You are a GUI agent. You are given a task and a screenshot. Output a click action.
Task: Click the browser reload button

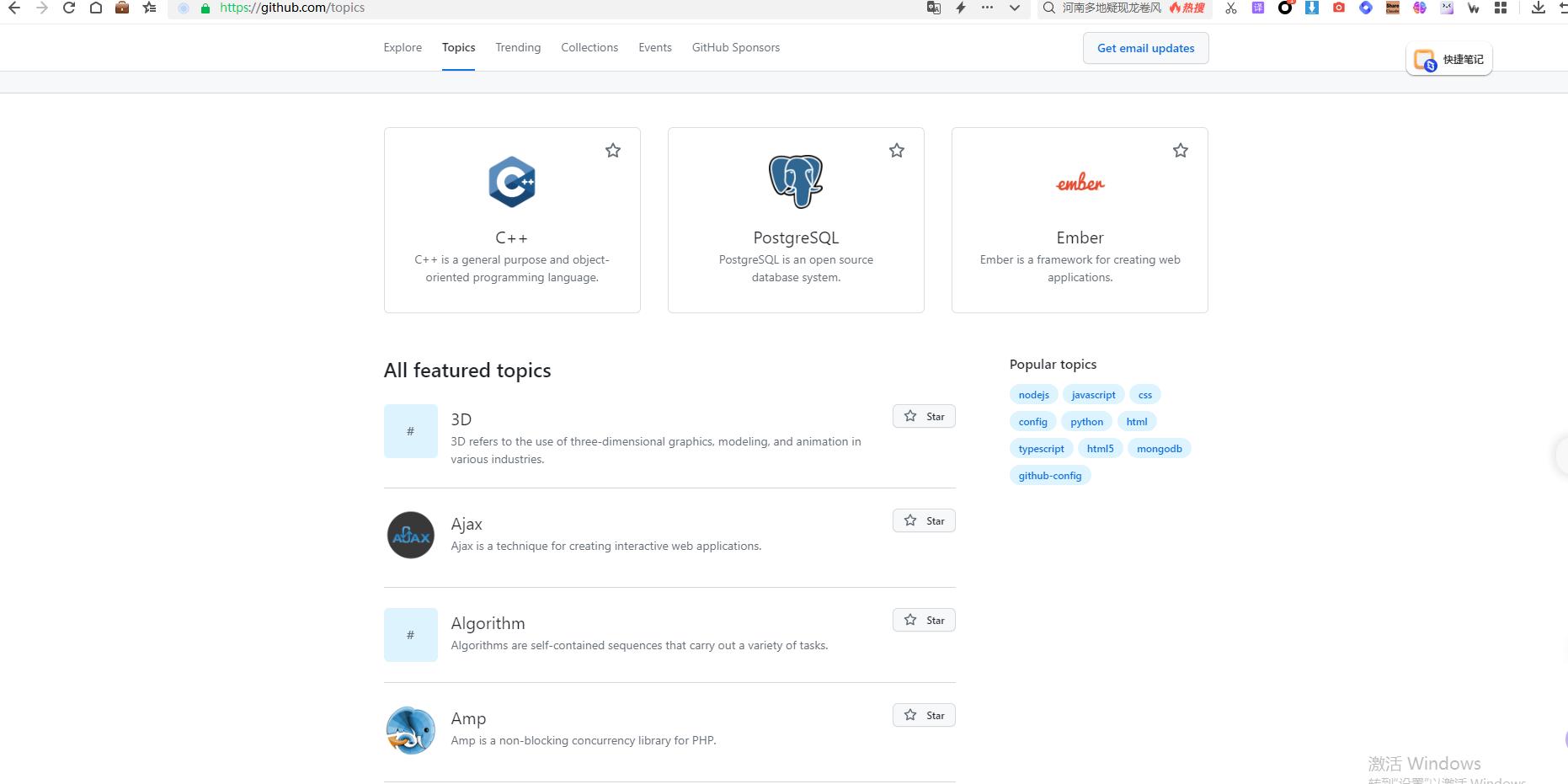point(69,8)
